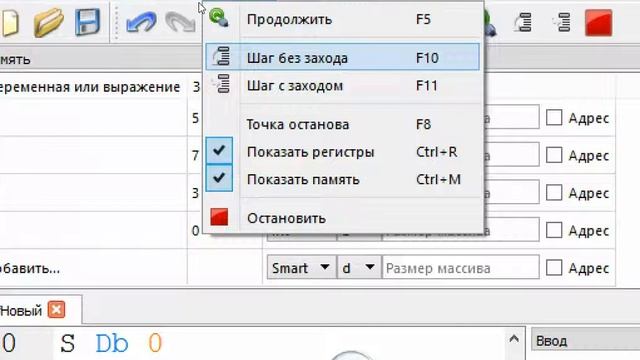The width and height of the screenshot is (640, 360).
Task: Click the Step into toolbar icon
Action: pyautogui.click(x=562, y=22)
